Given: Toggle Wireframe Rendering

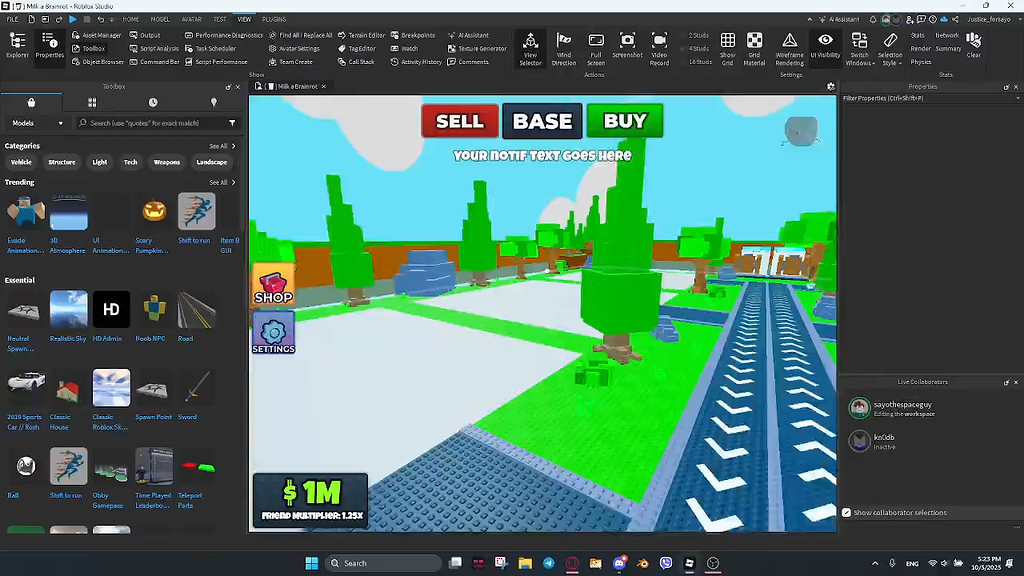Looking at the screenshot, I should coord(790,49).
